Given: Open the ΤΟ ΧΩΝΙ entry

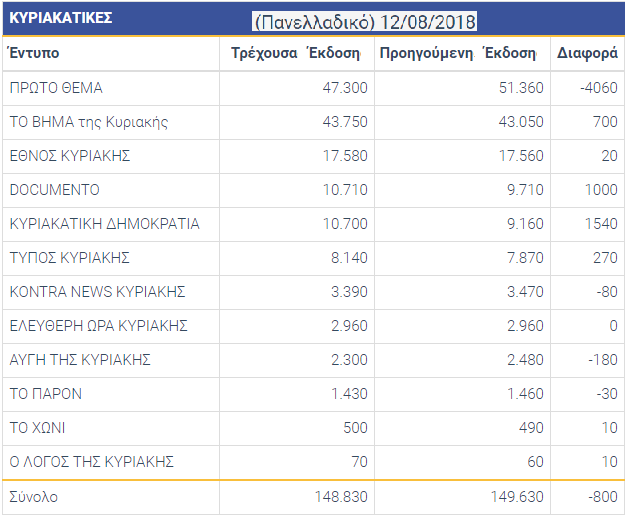Looking at the screenshot, I should point(38,428).
